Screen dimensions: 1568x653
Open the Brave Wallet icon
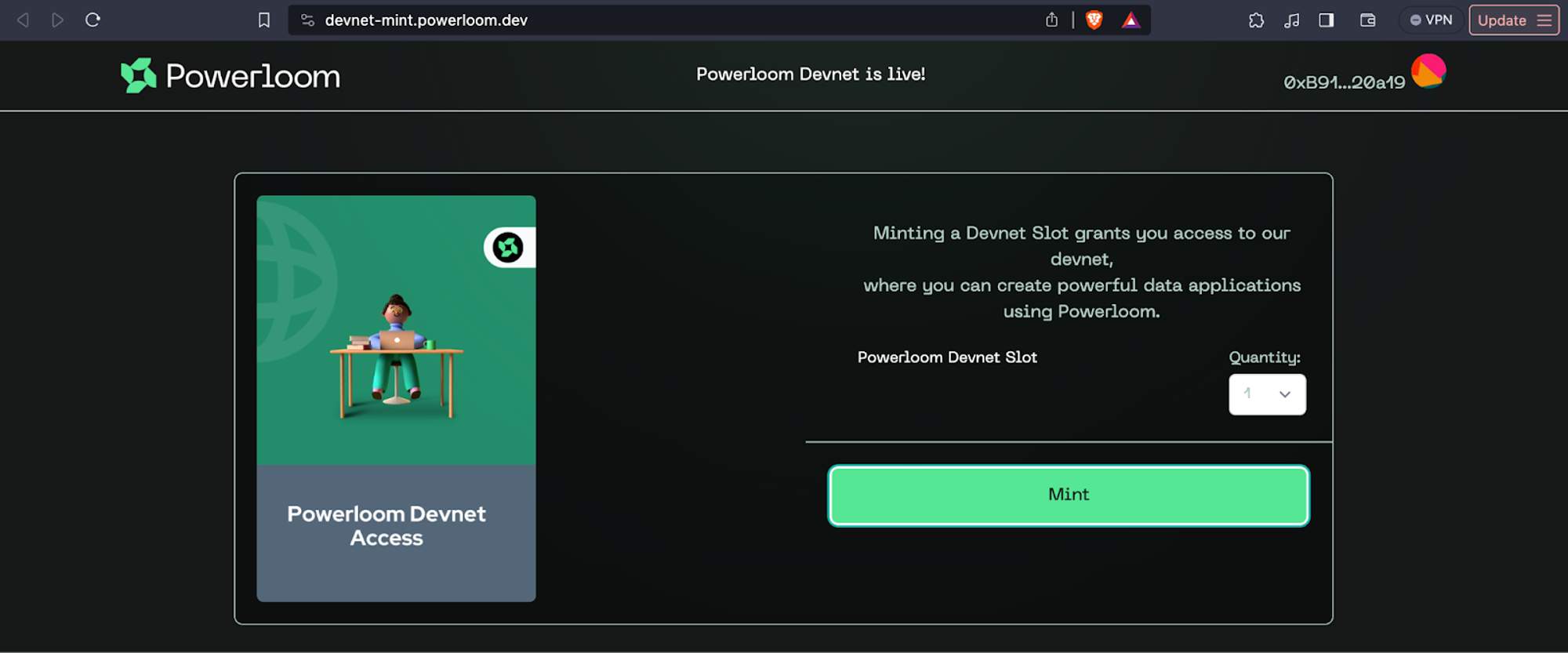click(x=1367, y=20)
